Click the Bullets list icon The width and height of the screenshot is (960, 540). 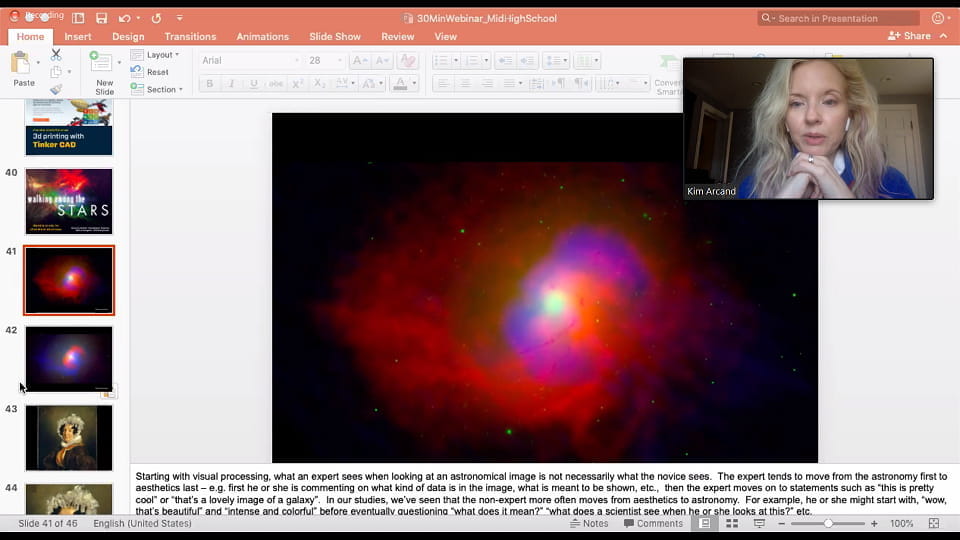[x=441, y=60]
